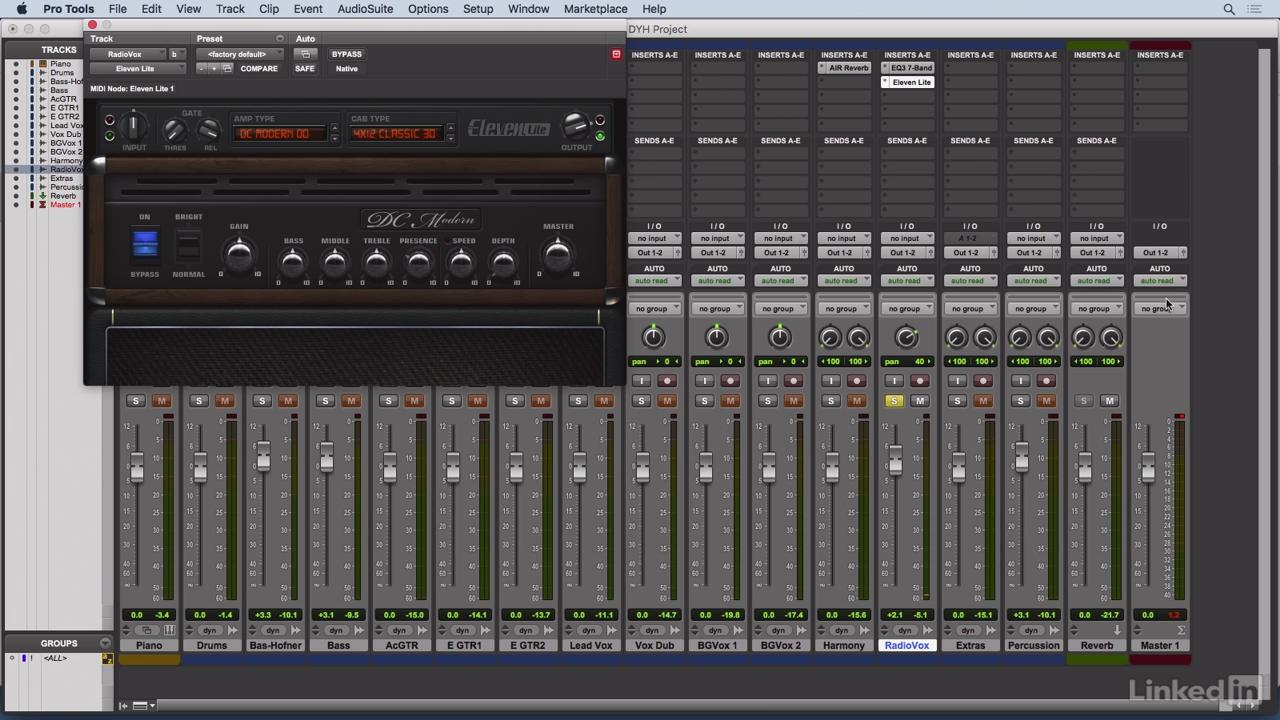Open the Marketplace menu
The width and height of the screenshot is (1280, 720).
tap(596, 9)
